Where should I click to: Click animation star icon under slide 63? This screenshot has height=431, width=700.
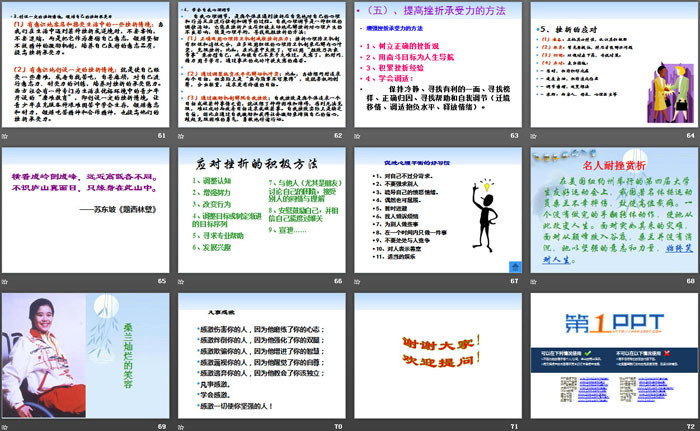(357, 136)
